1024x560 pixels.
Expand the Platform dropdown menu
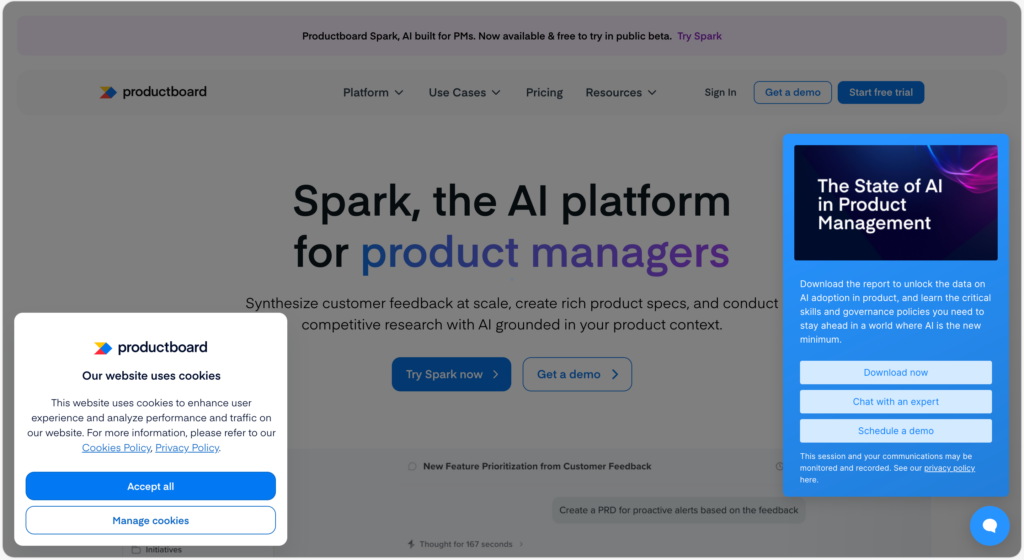(373, 93)
